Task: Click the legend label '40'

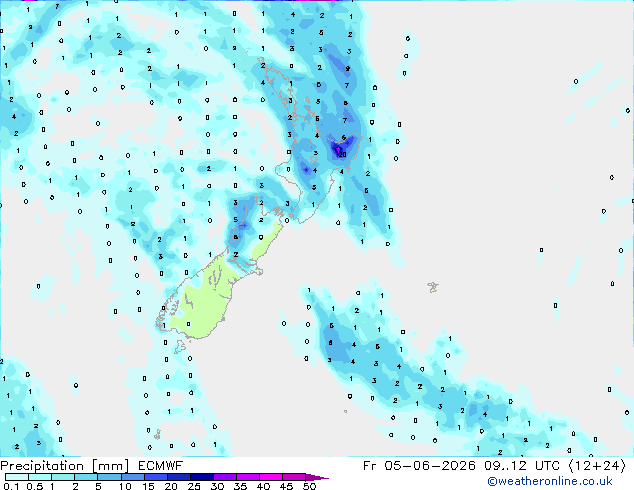Action: (x=263, y=486)
